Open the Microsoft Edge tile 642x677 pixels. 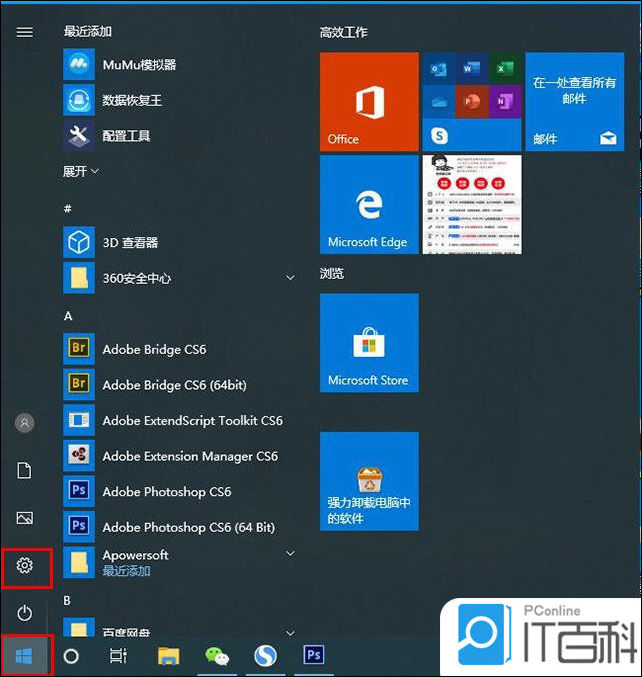(x=369, y=205)
